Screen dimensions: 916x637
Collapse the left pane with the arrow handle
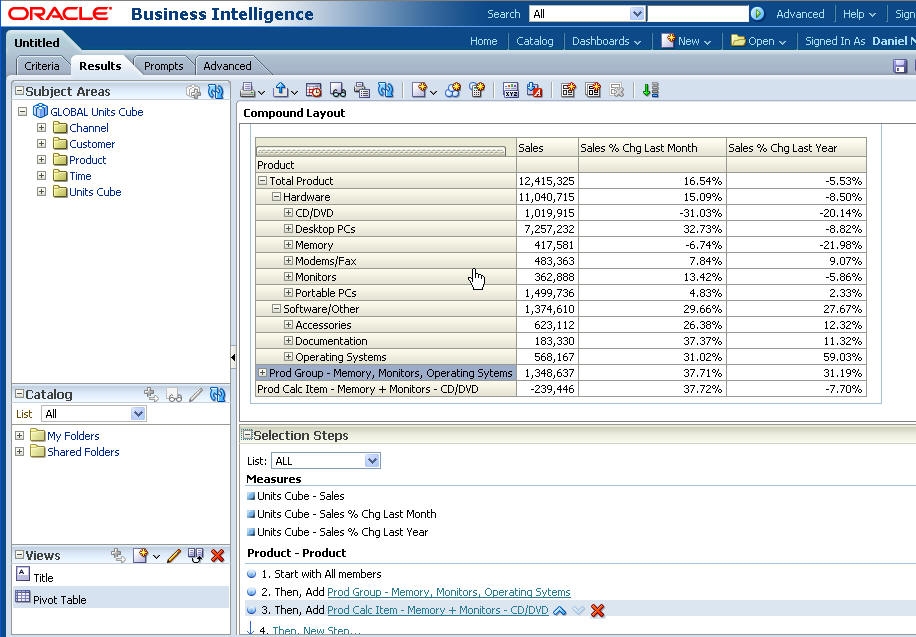coord(233,357)
